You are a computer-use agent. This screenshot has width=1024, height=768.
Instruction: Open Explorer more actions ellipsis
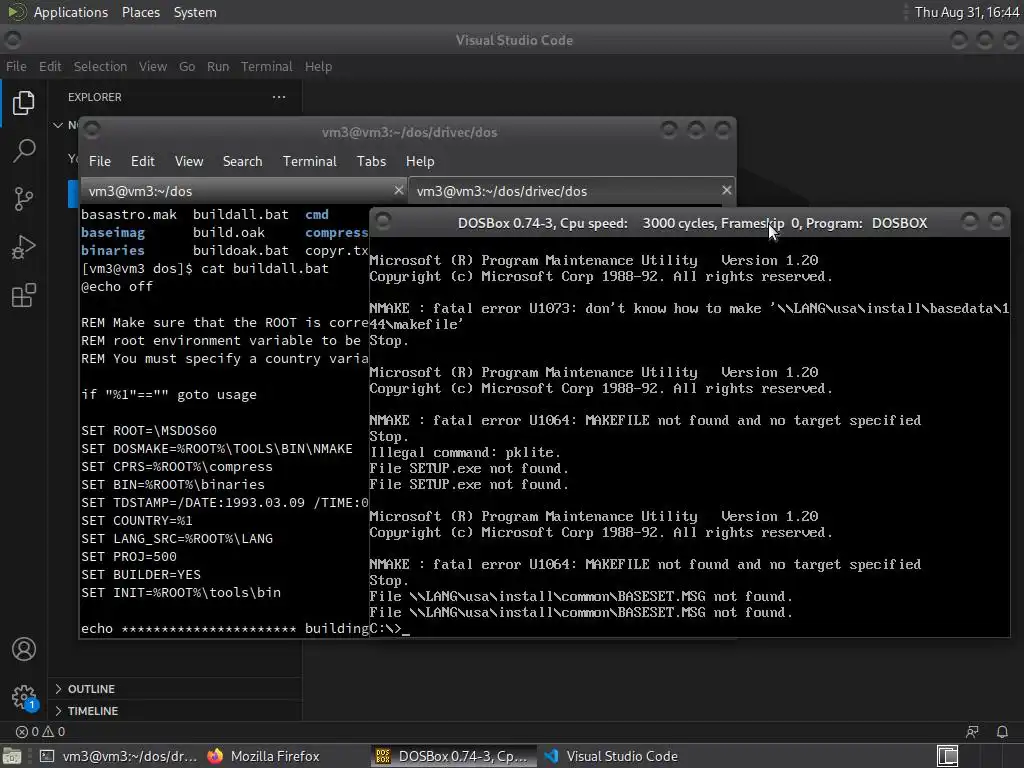click(279, 97)
